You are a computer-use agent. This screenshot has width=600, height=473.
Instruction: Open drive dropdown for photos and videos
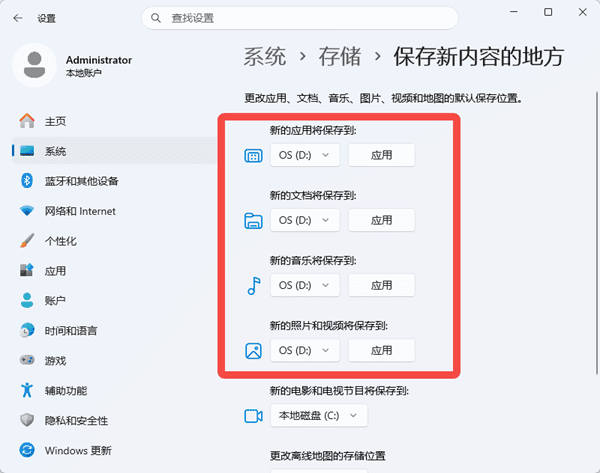(305, 350)
